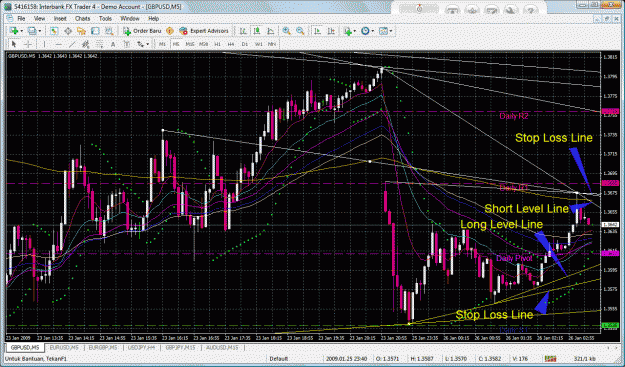Select the Long Level Line label

(501, 224)
